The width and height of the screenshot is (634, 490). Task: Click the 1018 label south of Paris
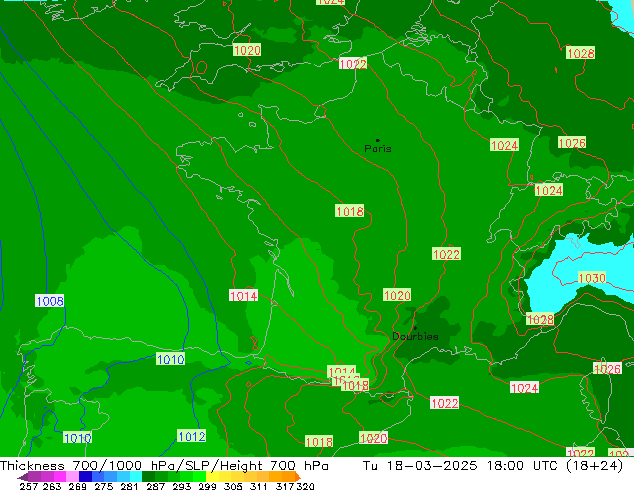(x=350, y=211)
